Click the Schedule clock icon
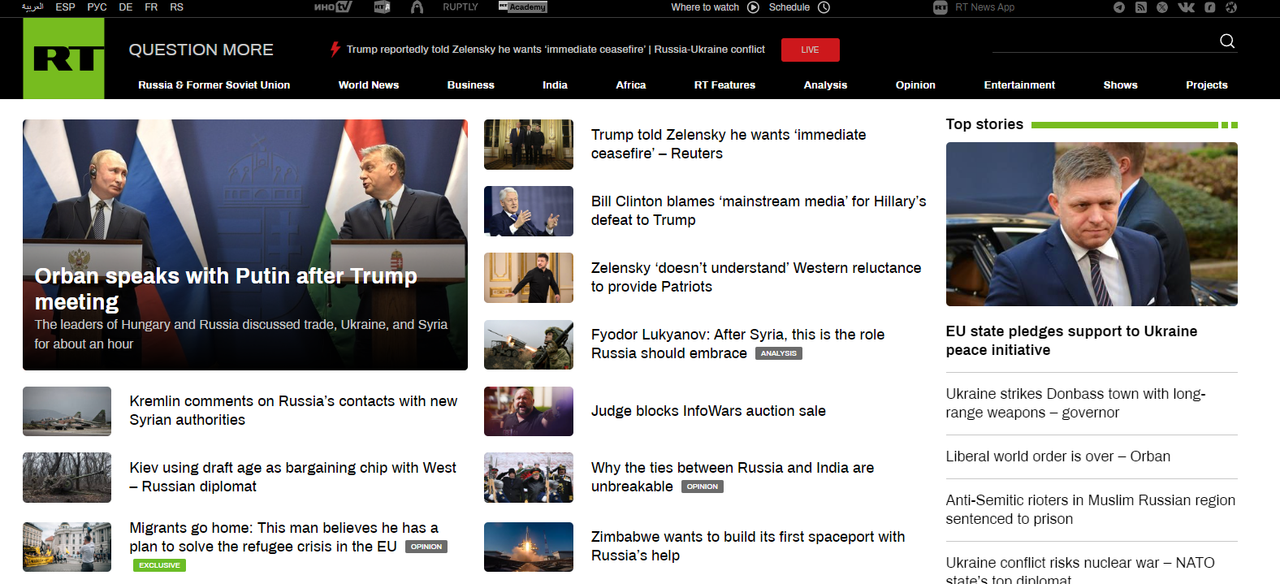 [824, 7]
